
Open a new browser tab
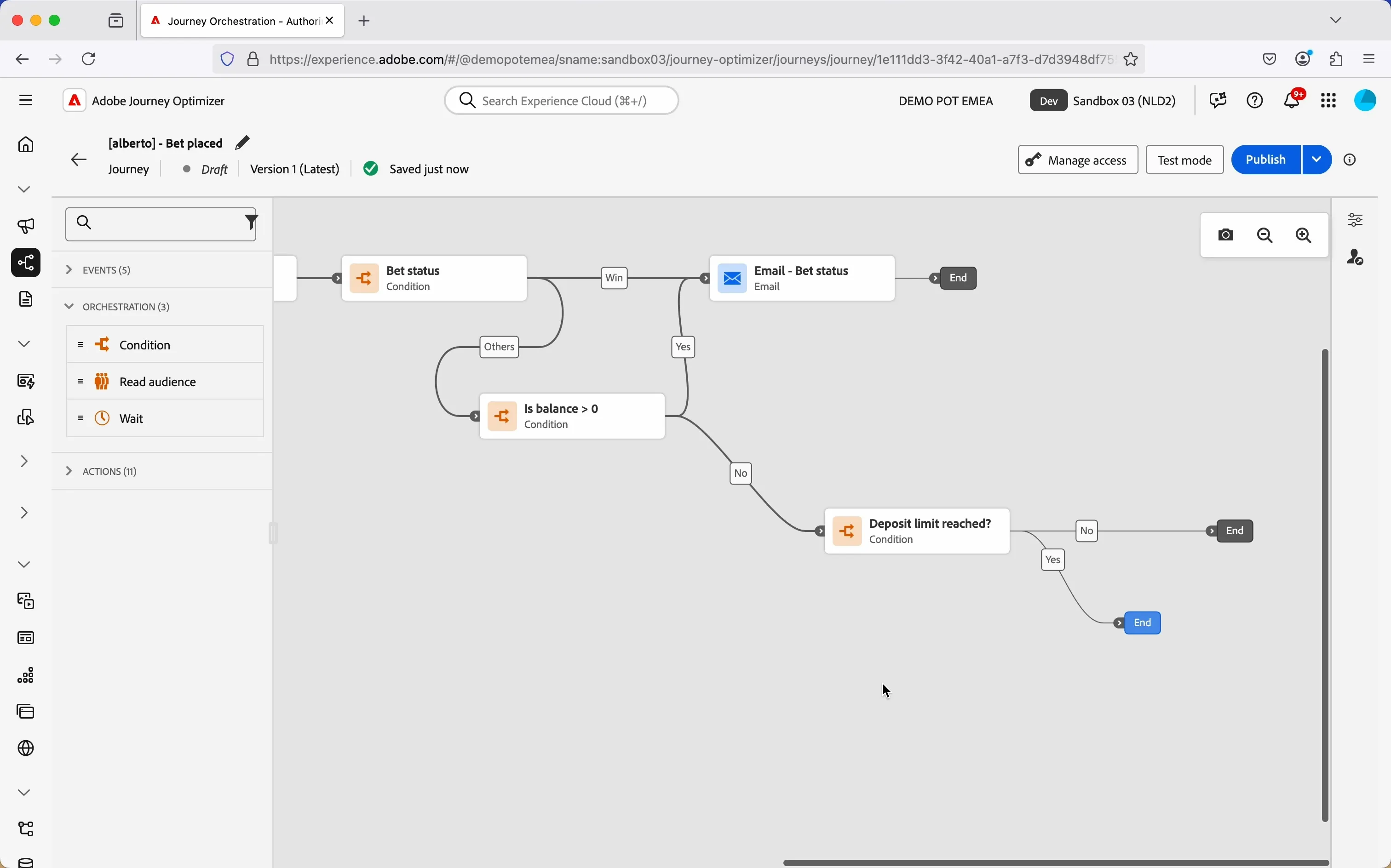pos(365,21)
